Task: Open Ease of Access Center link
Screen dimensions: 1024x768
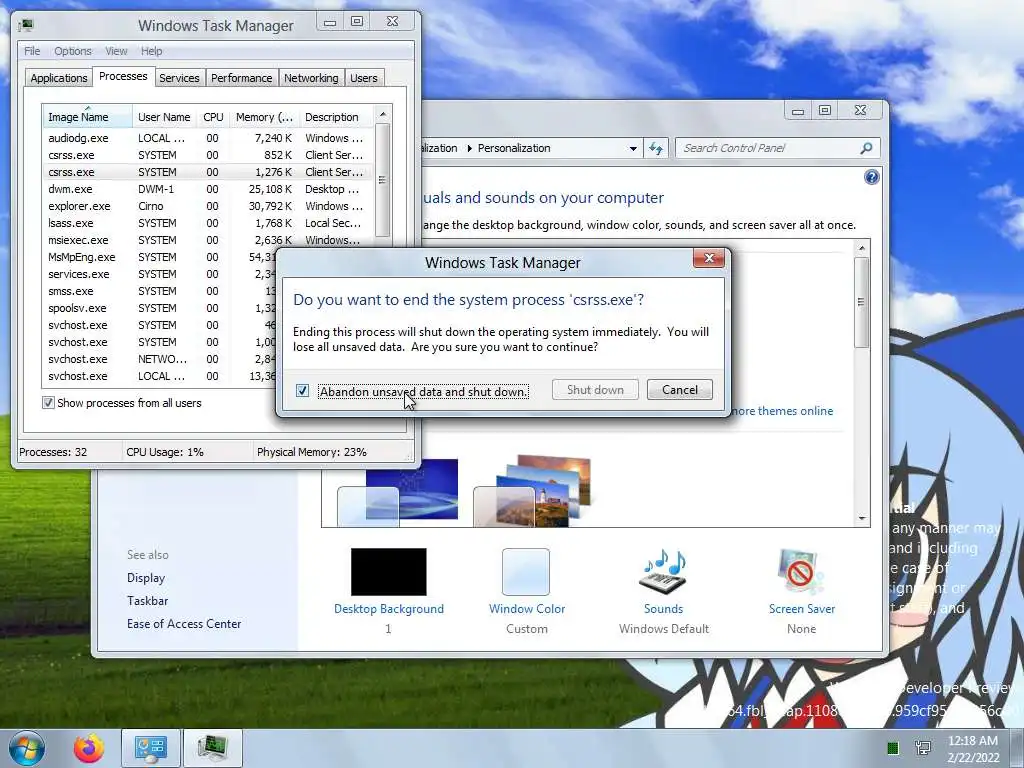Action: point(184,624)
